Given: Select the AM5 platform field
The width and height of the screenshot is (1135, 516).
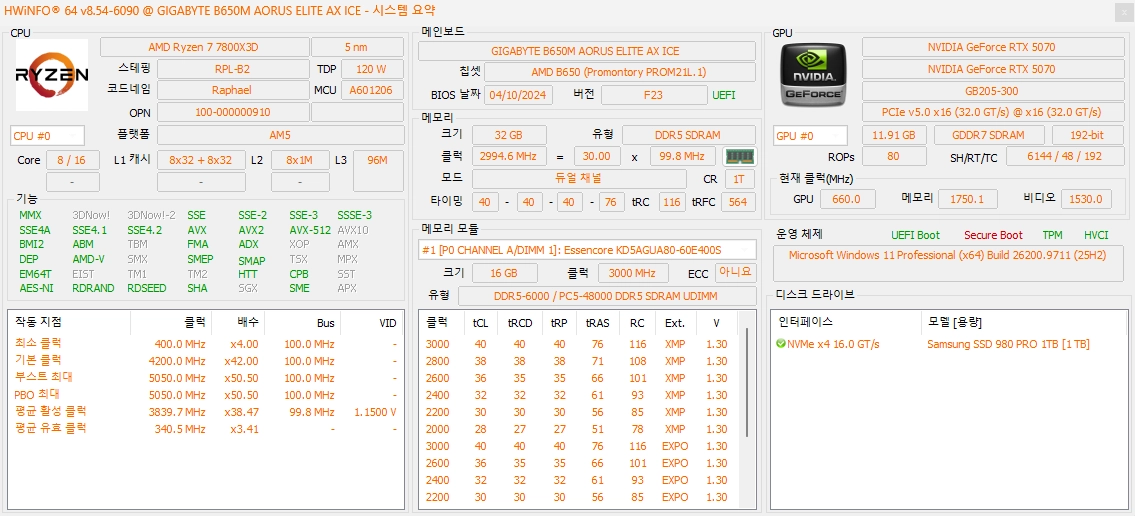Looking at the screenshot, I should (280, 135).
